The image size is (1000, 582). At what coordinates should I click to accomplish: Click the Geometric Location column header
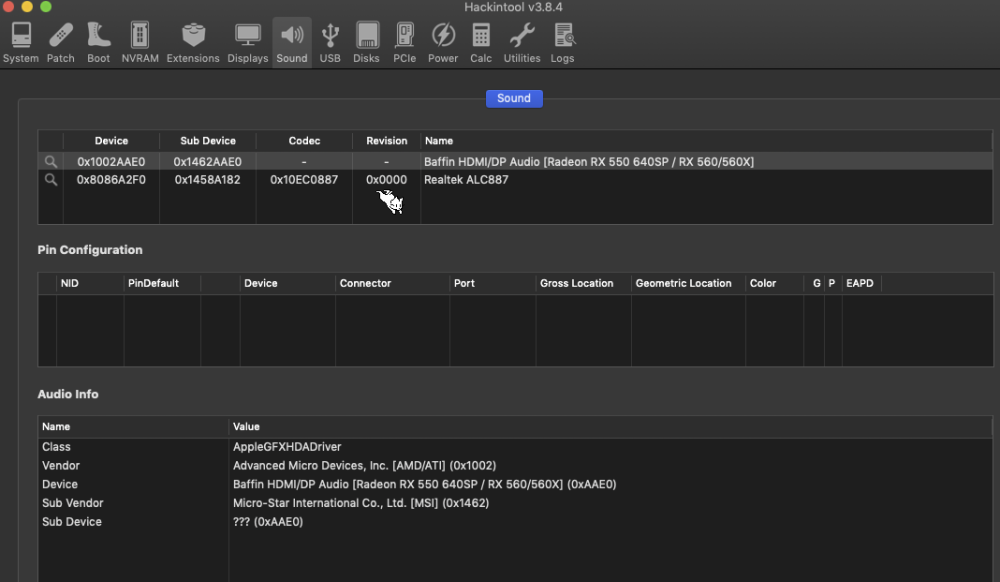(683, 283)
